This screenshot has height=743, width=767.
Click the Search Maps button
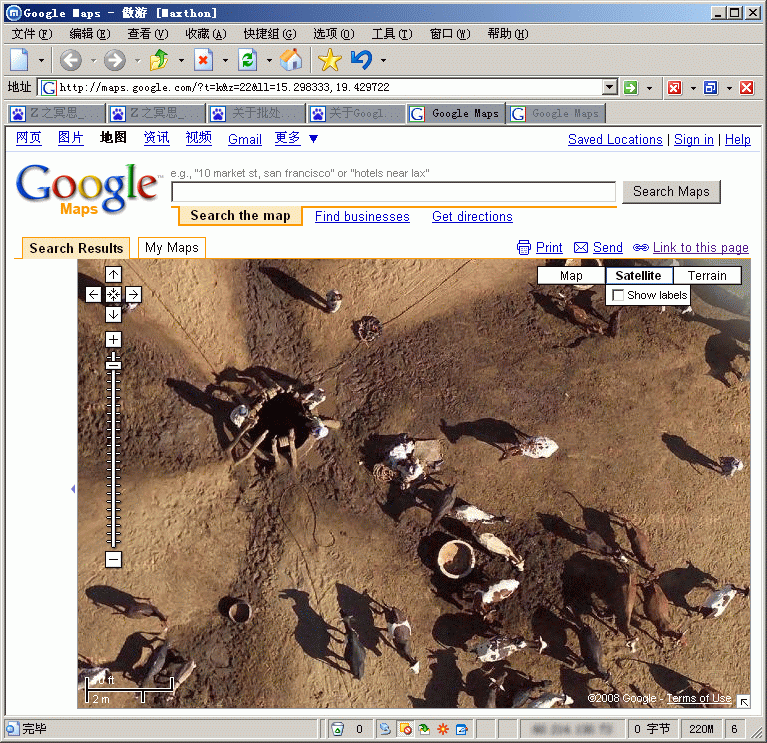pyautogui.click(x=671, y=191)
